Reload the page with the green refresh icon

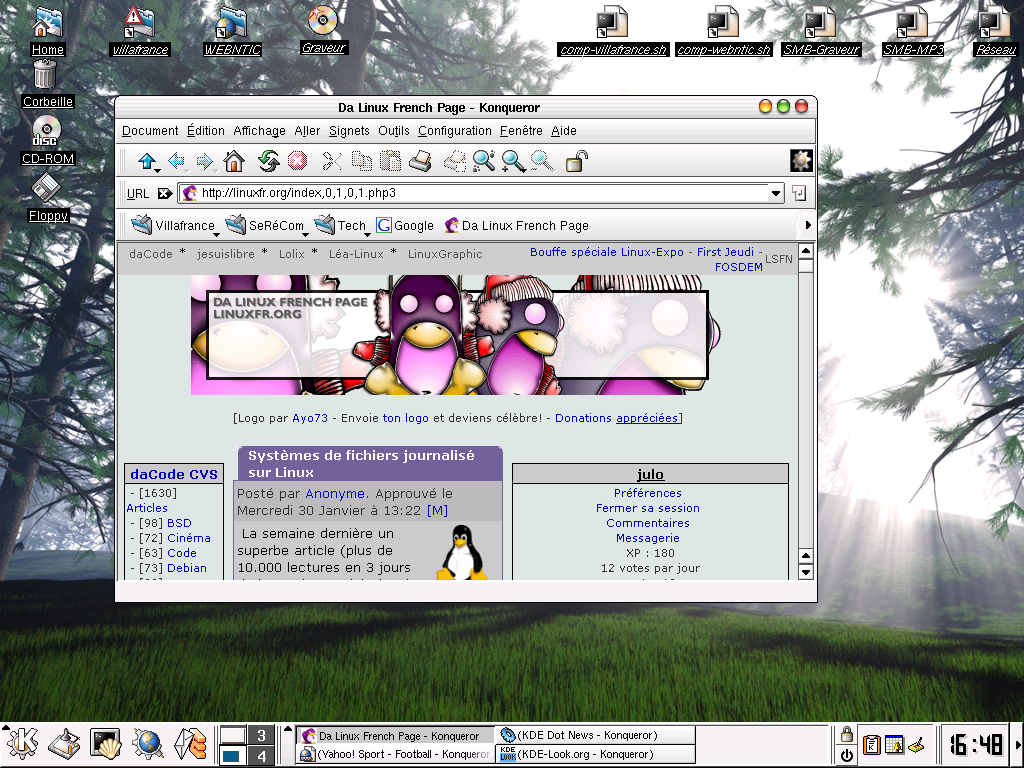(x=268, y=161)
